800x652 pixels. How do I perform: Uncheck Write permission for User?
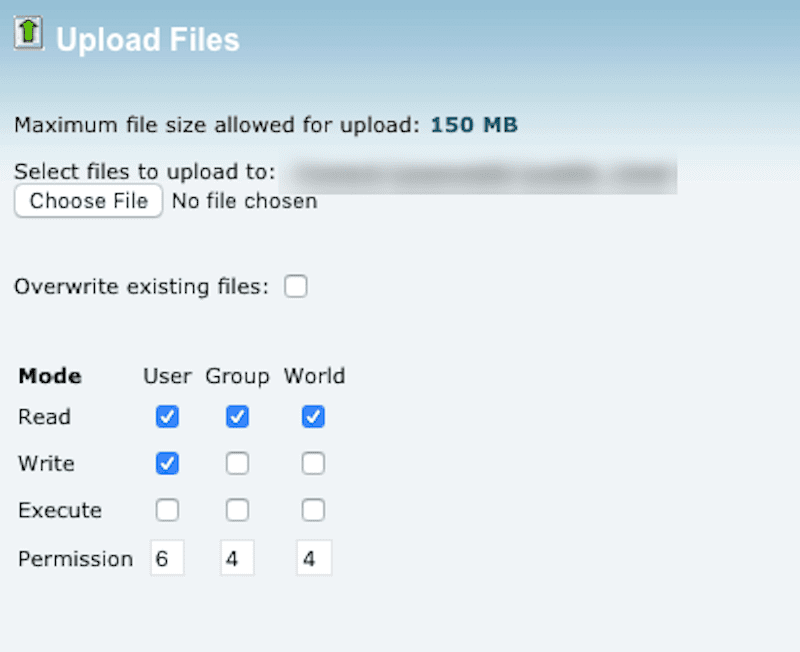coord(167,463)
